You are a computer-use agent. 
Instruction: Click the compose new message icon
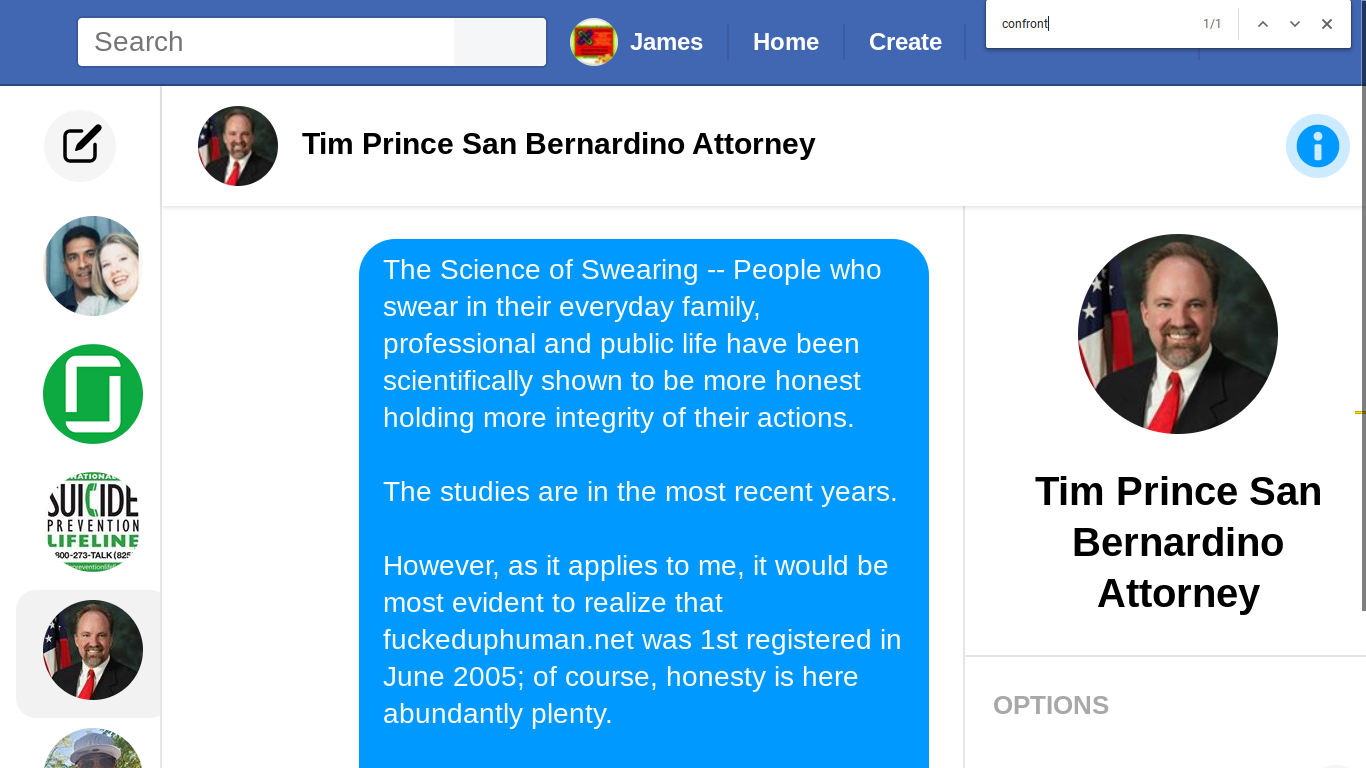pos(80,146)
